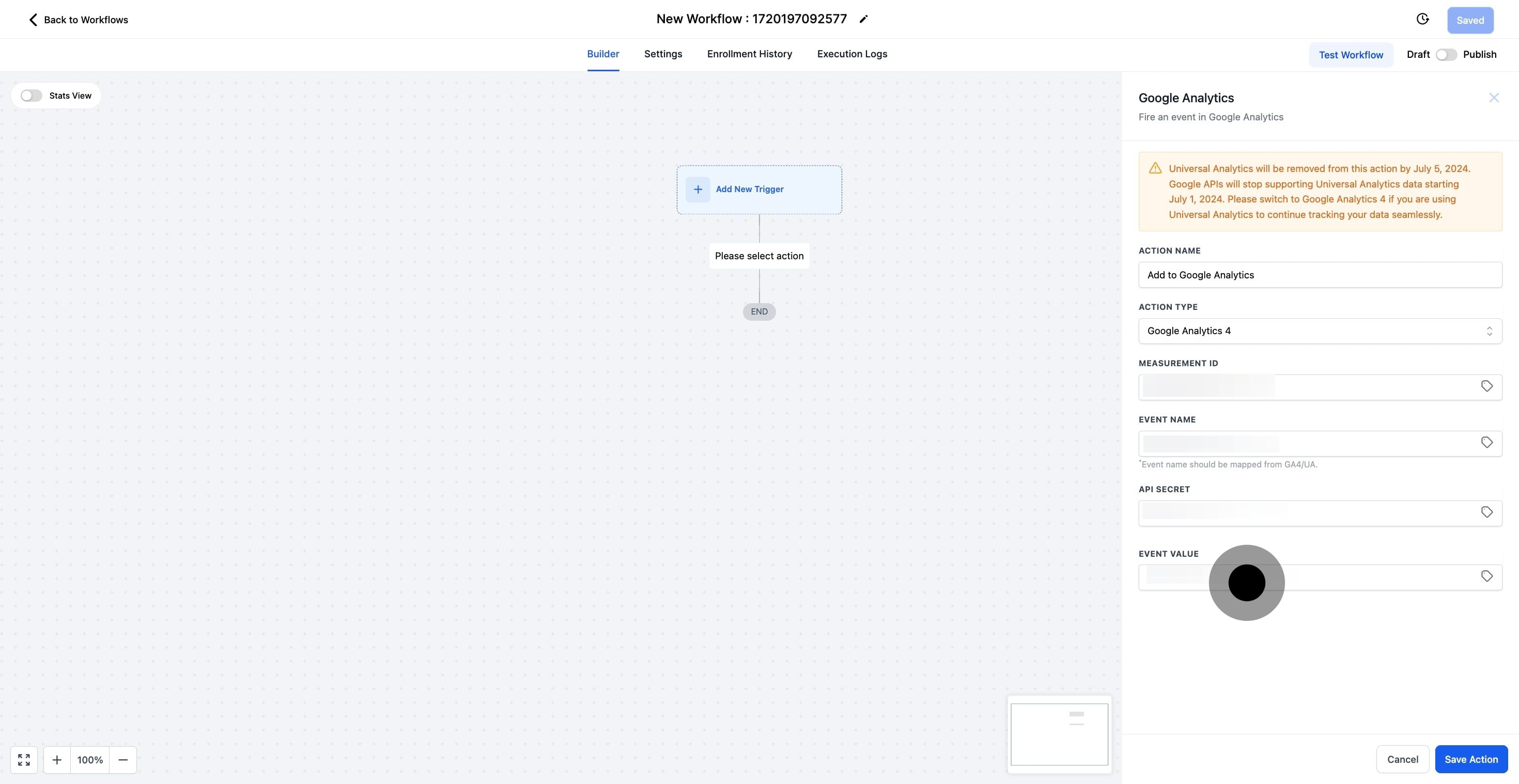
Task: Click the Saved button
Action: (1470, 20)
